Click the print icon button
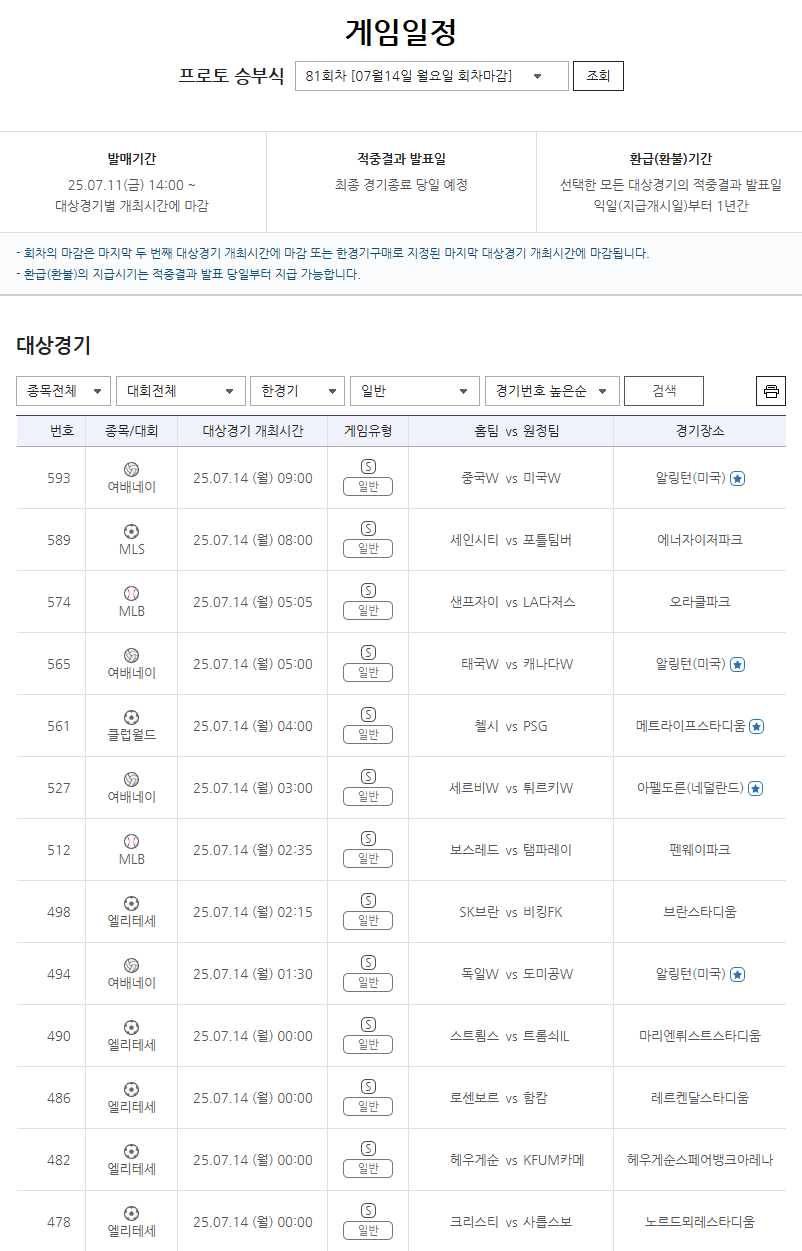 (770, 391)
